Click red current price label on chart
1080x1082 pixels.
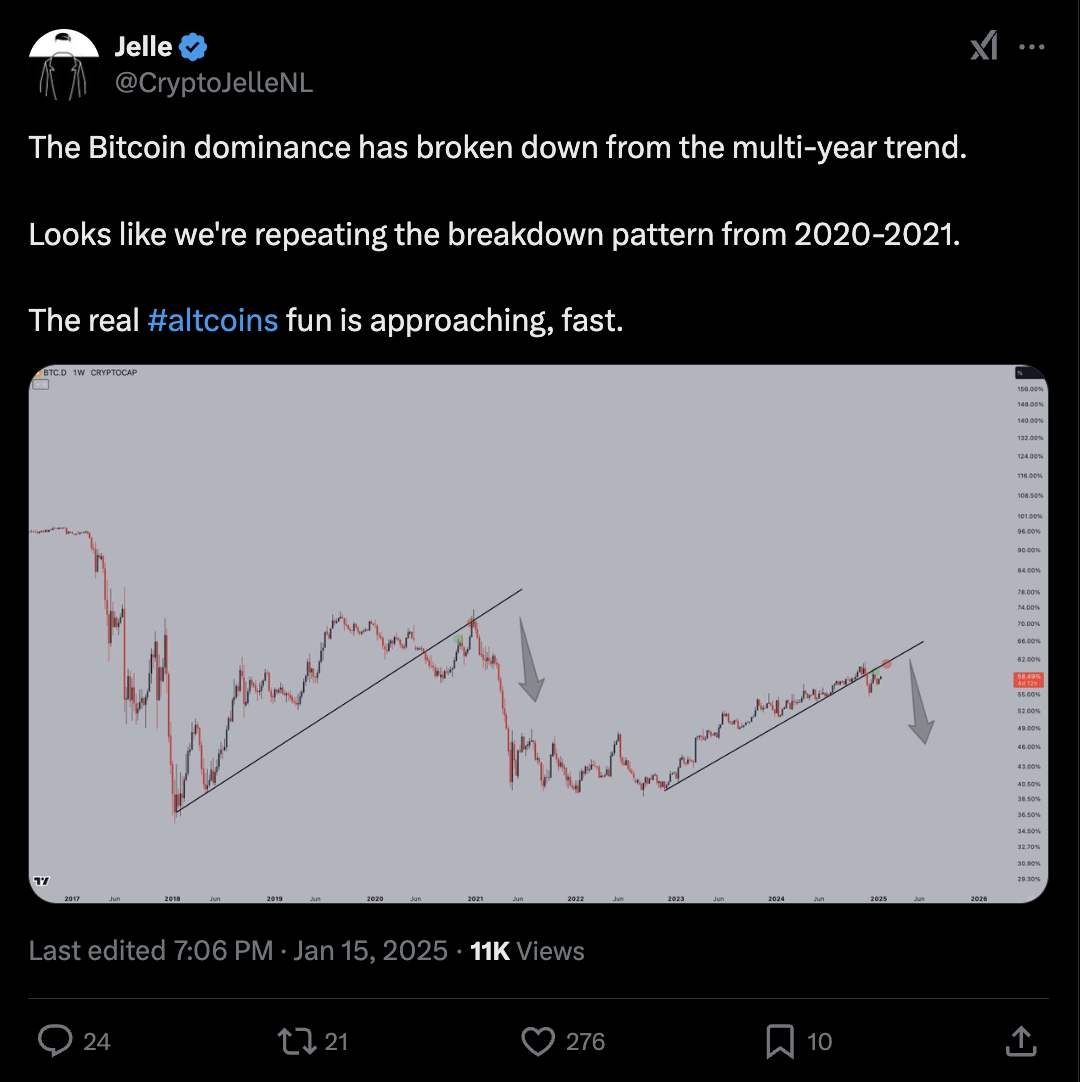point(1029,679)
